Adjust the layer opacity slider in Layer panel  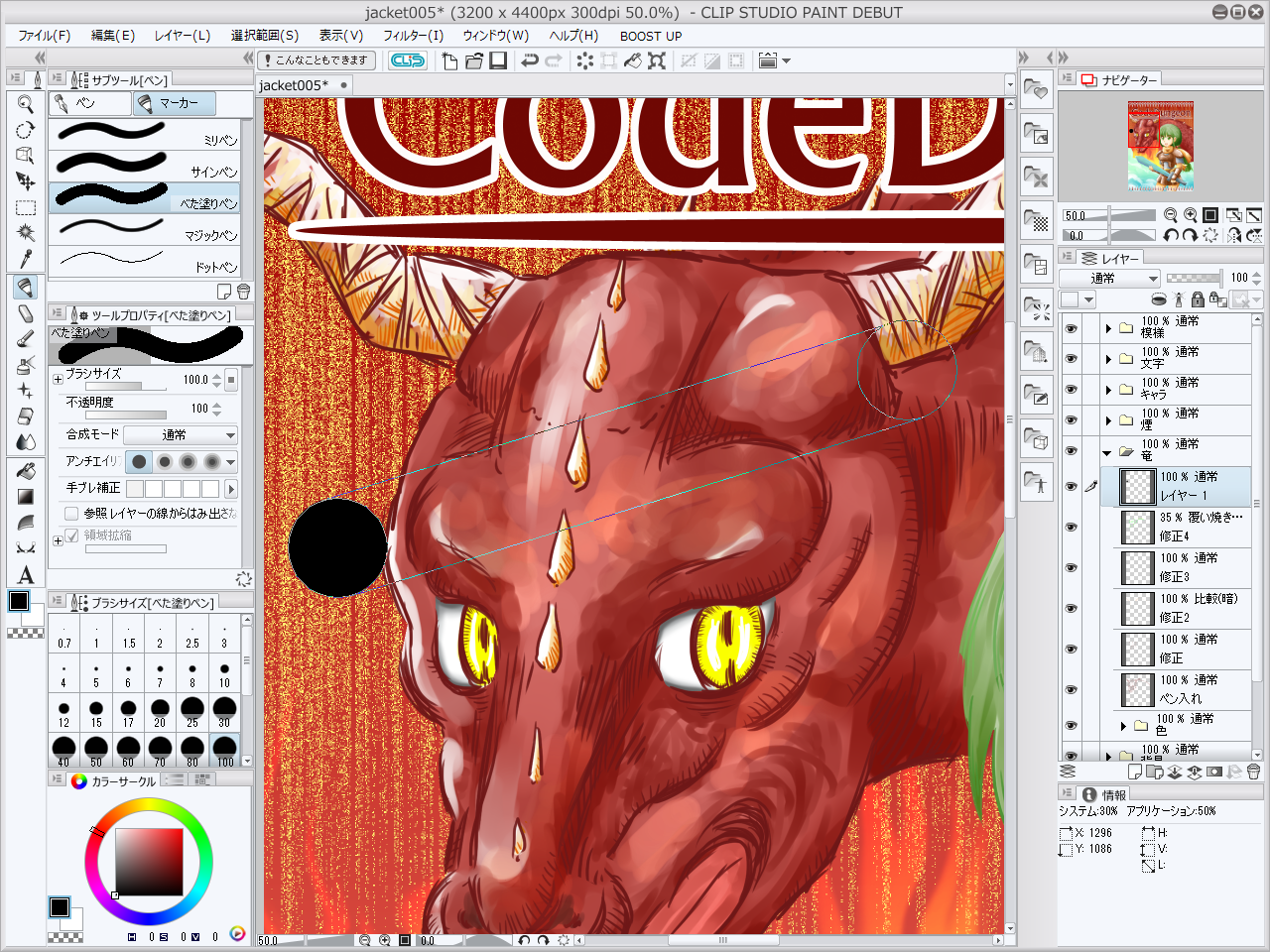click(1195, 279)
